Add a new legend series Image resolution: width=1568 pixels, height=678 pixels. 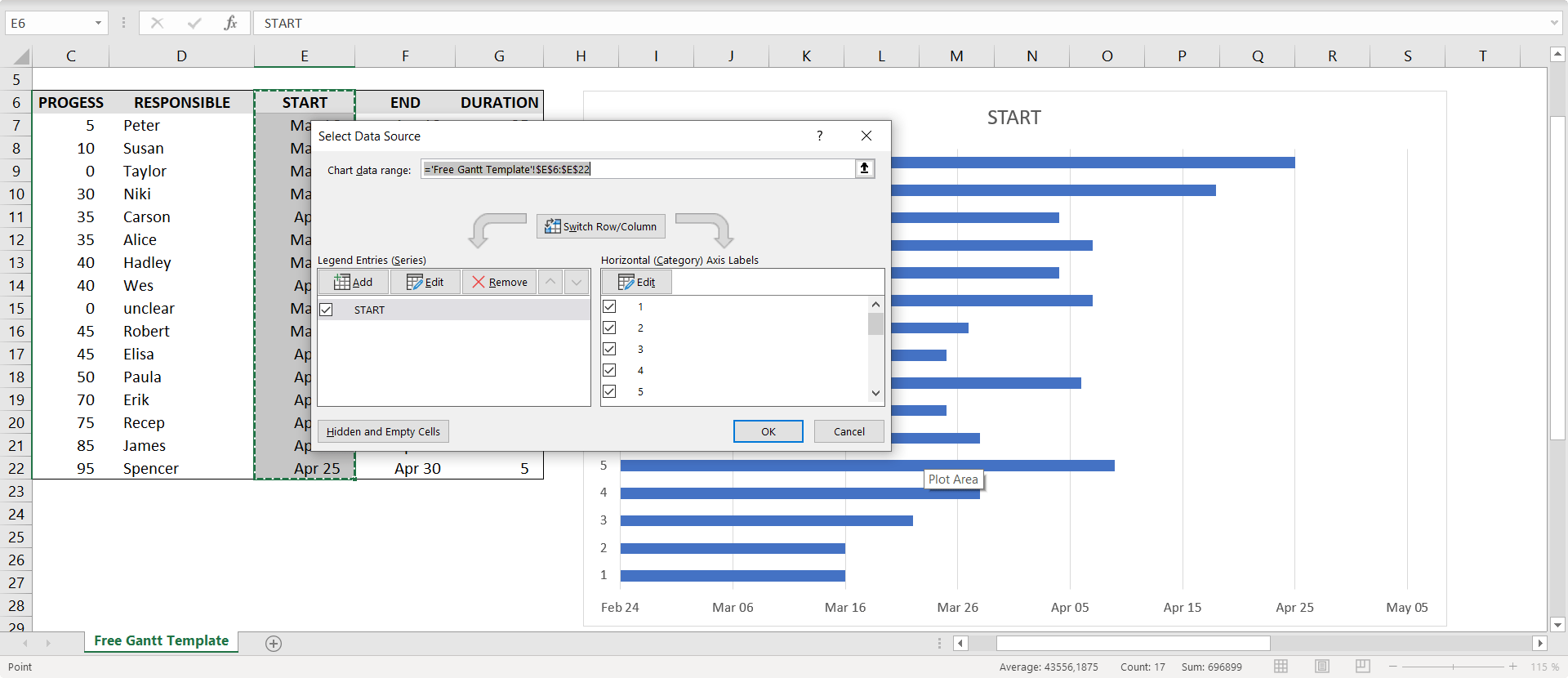tap(354, 282)
